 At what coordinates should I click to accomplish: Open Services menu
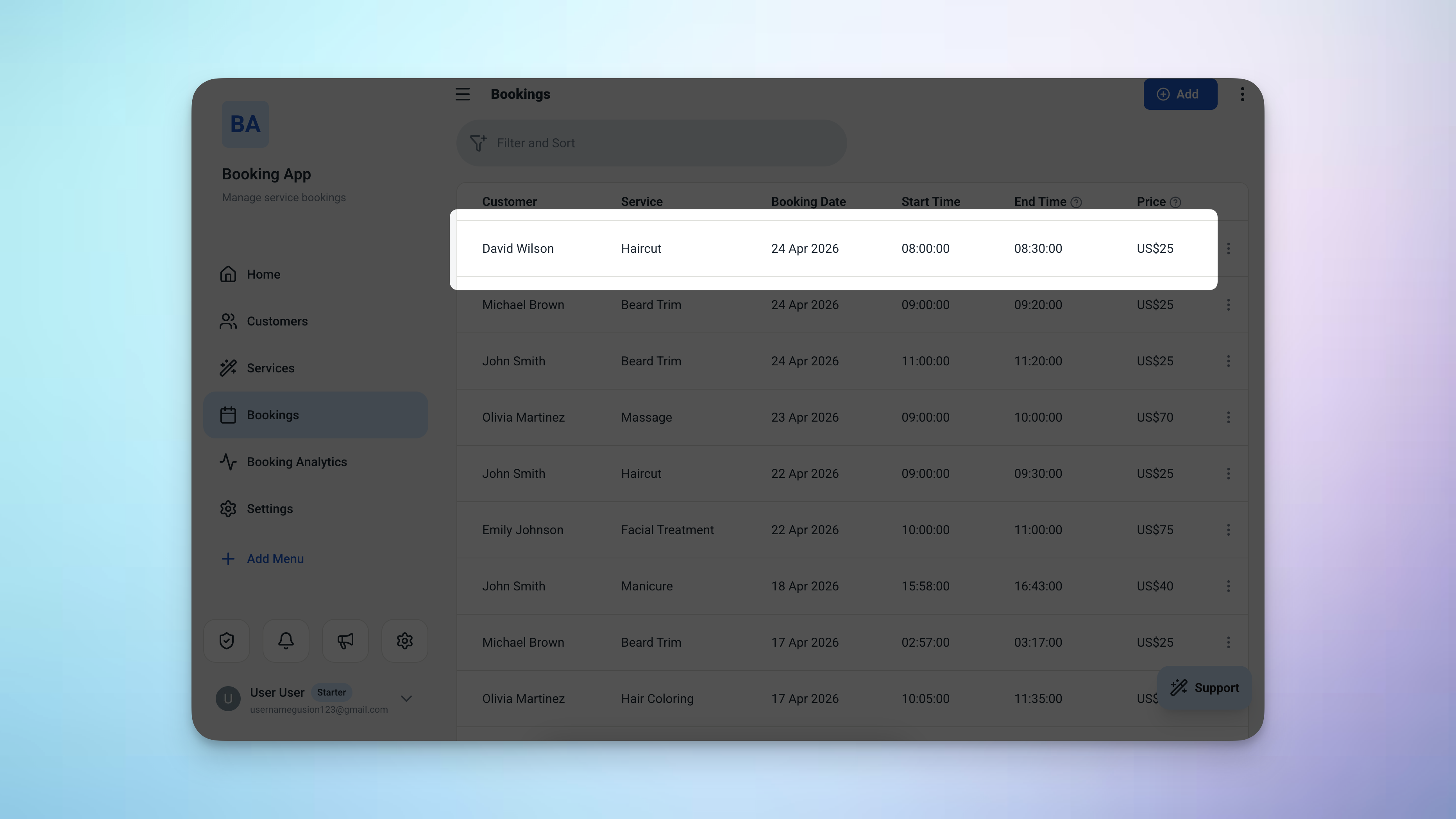[315, 368]
